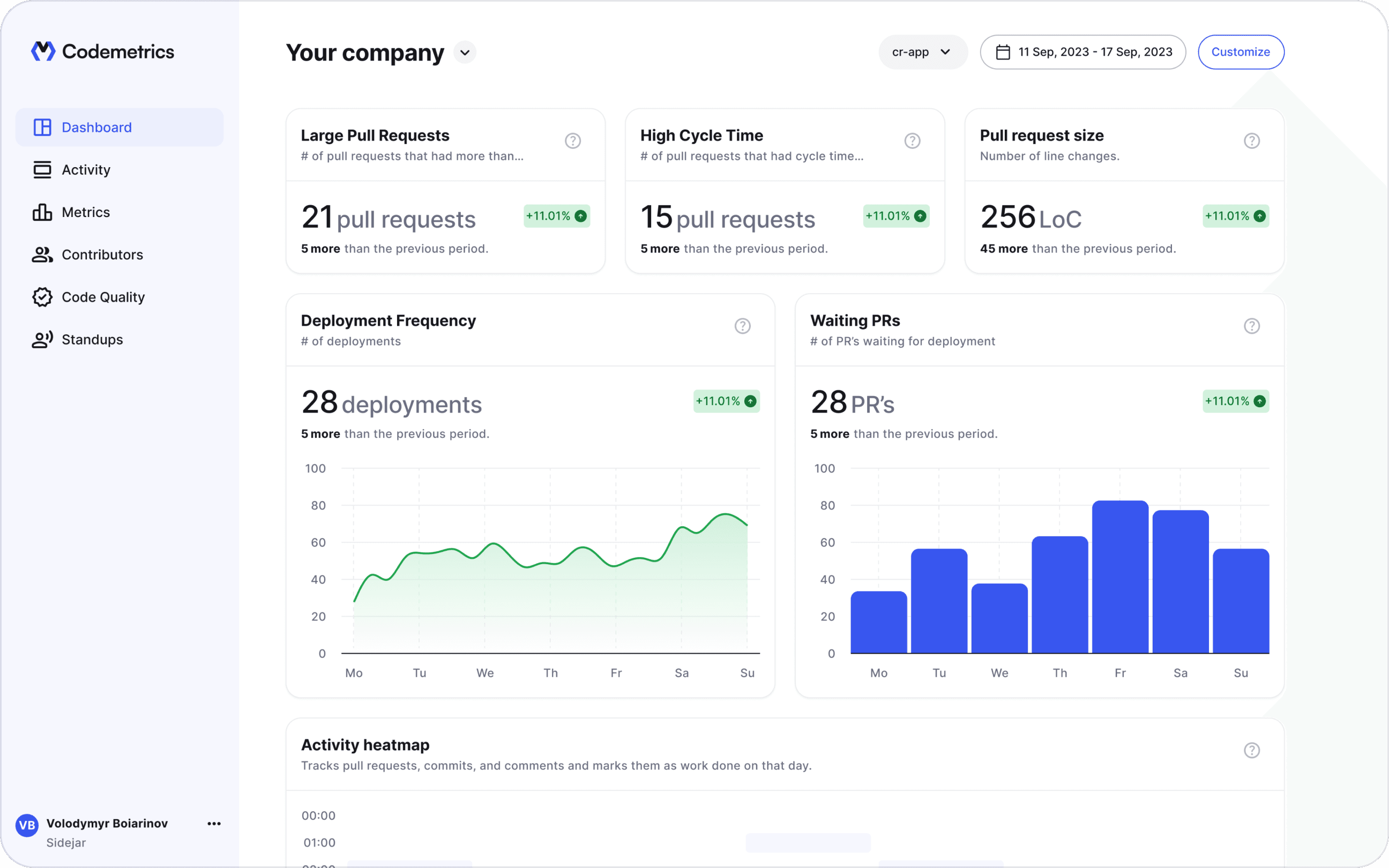Image resolution: width=1389 pixels, height=868 pixels.
Task: Open the High Cycle Time help tooltip
Action: click(912, 140)
